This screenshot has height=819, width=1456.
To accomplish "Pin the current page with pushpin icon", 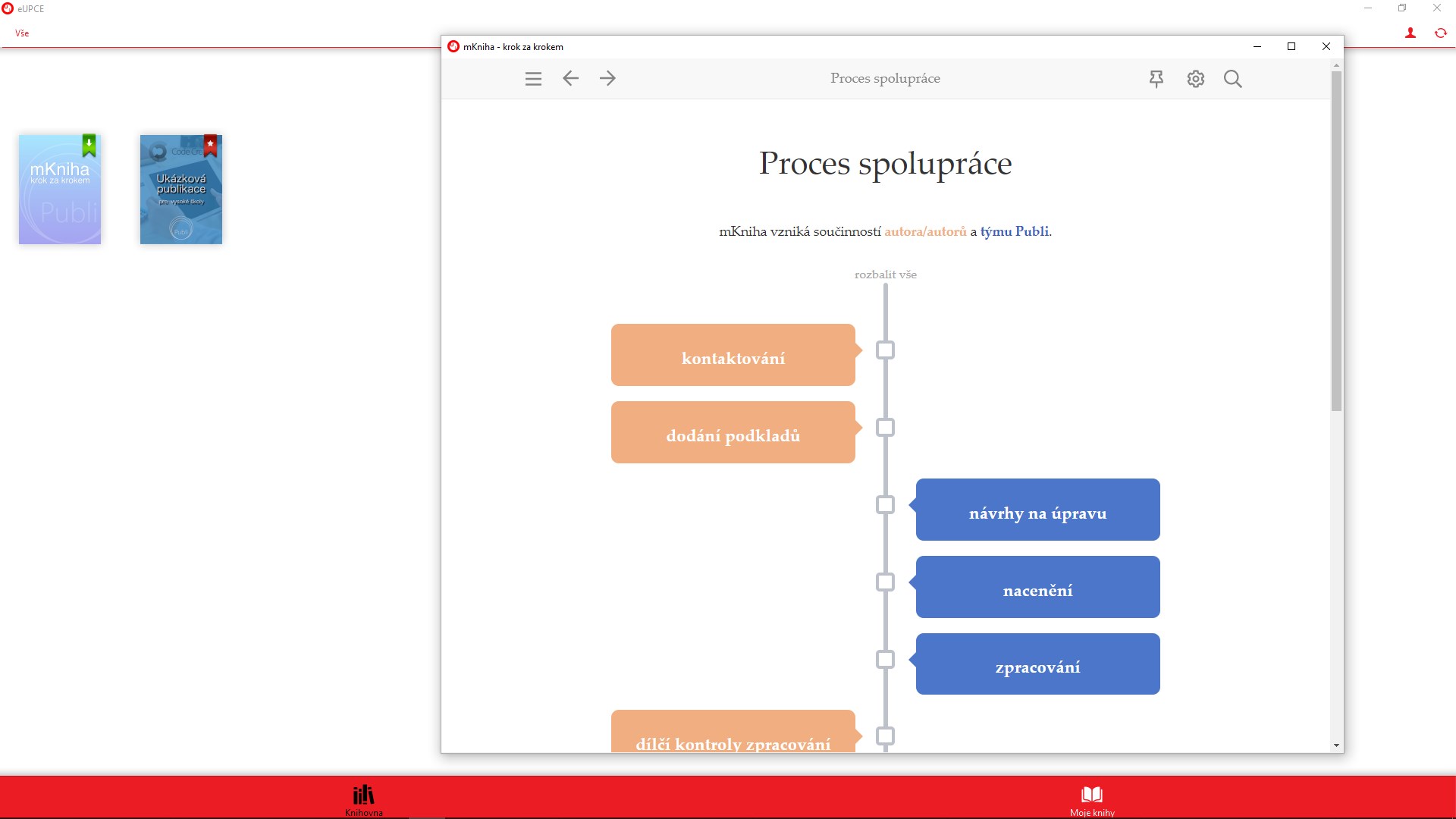I will pyautogui.click(x=1156, y=79).
